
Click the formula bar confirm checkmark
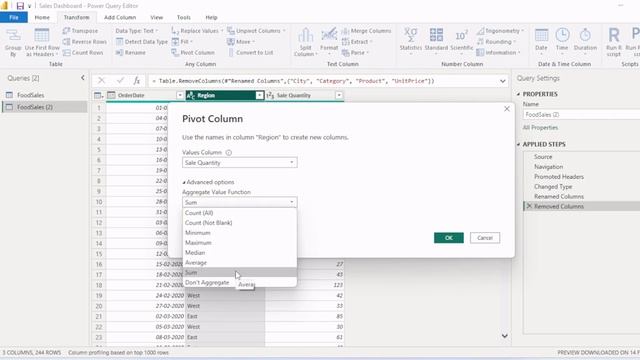120,81
